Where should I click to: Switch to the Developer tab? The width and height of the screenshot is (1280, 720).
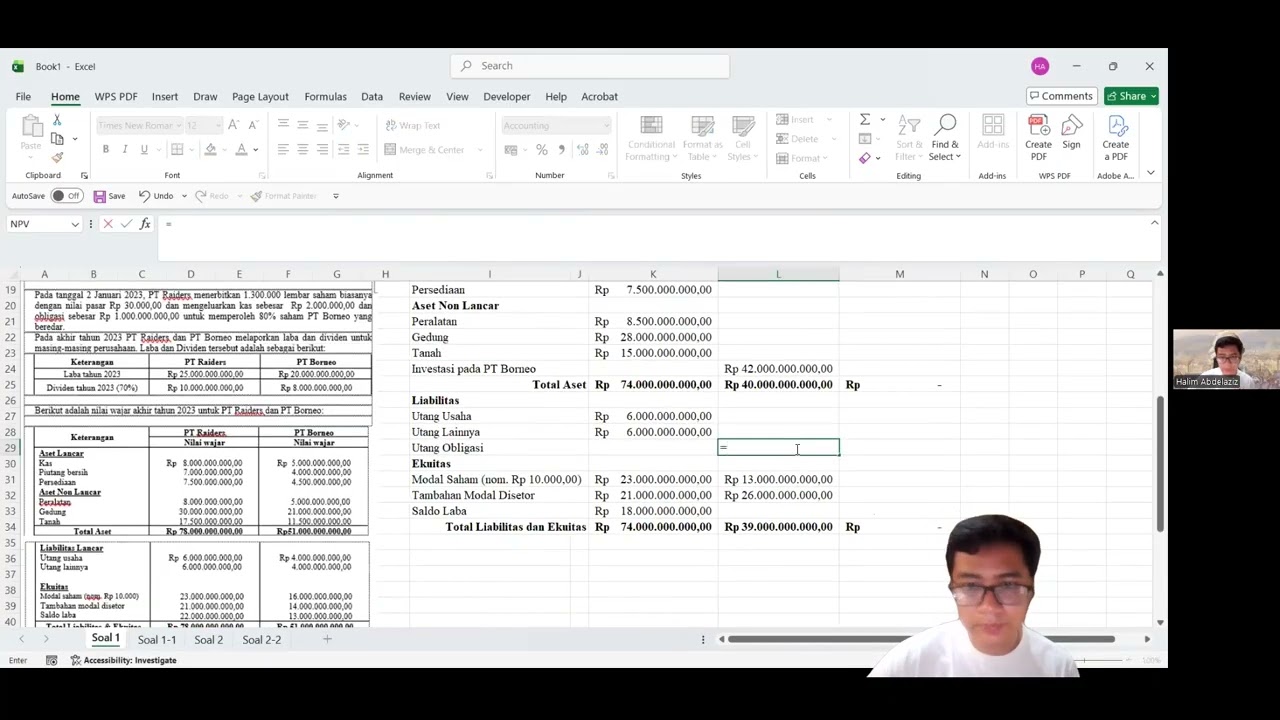pyautogui.click(x=507, y=97)
